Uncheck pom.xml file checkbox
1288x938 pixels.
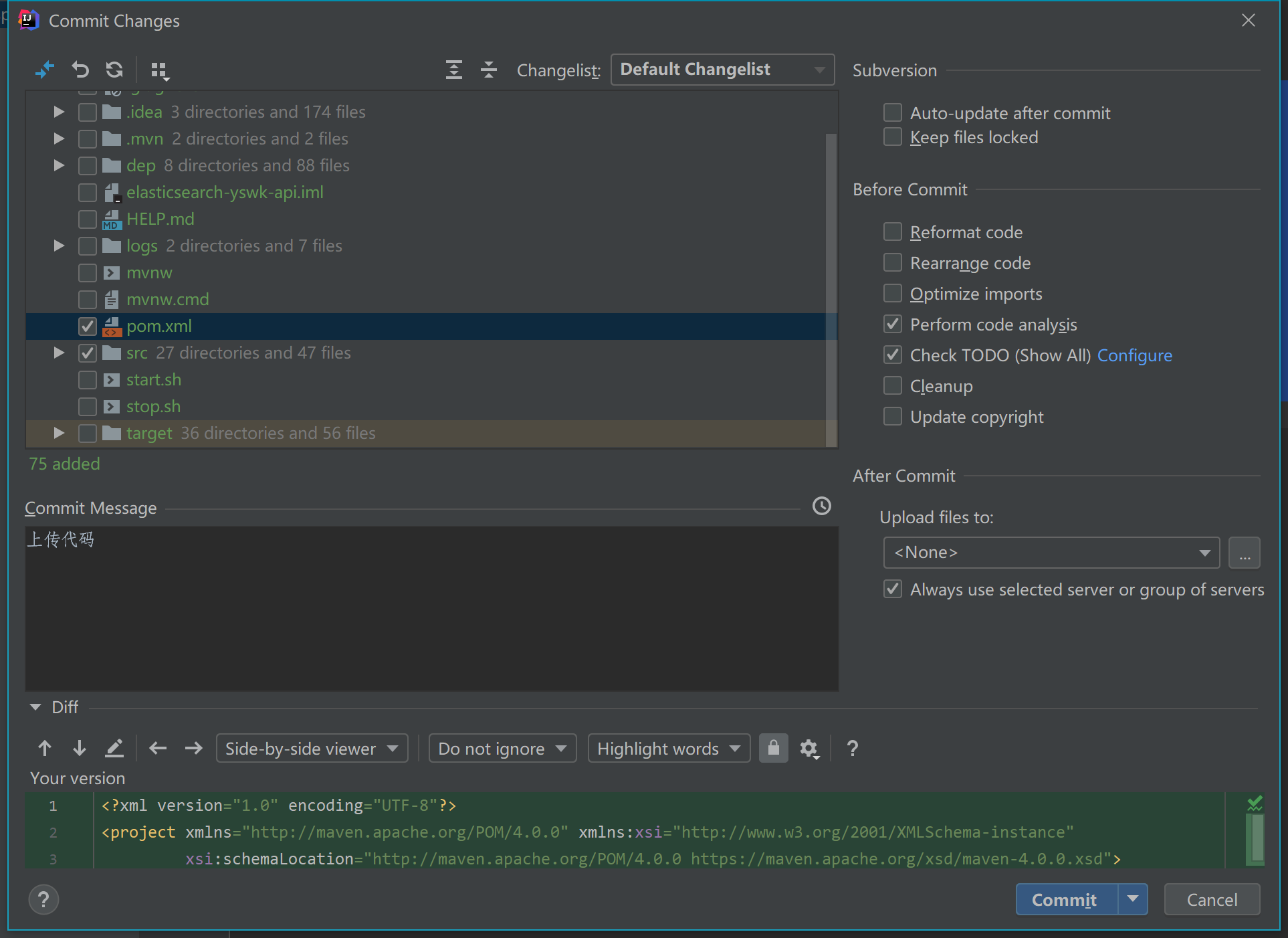(x=88, y=326)
